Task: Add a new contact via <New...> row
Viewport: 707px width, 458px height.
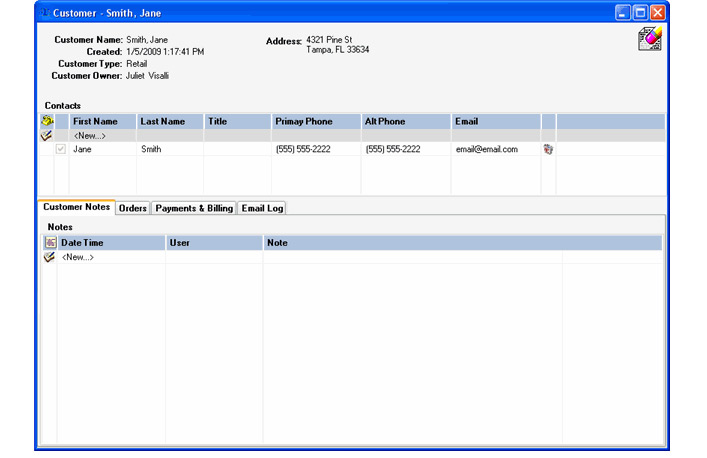Action: click(x=89, y=136)
